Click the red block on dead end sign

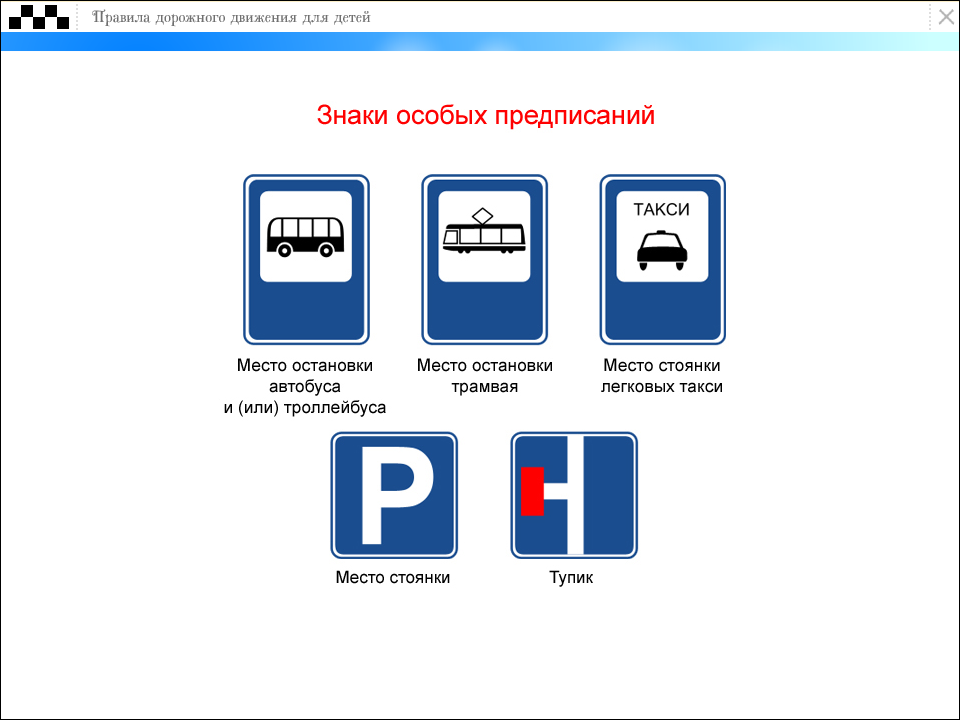532,491
